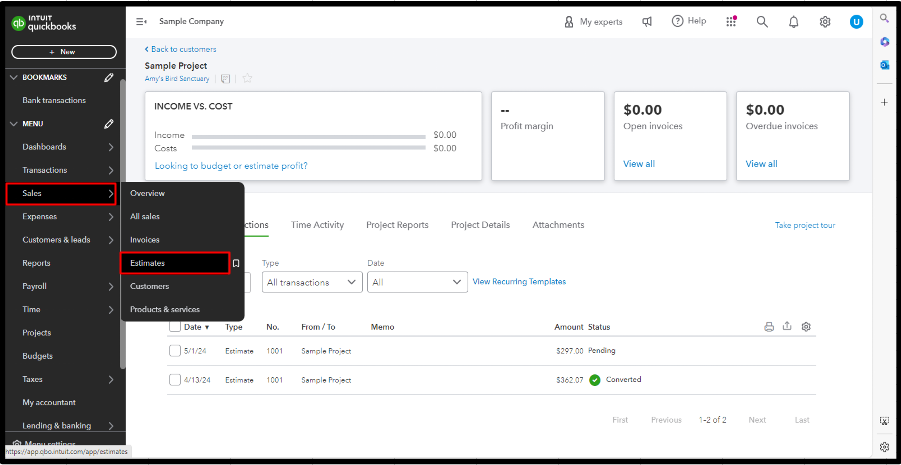Image resolution: width=901 pixels, height=465 pixels.
Task: Open the settings gear in header
Action: click(x=825, y=22)
